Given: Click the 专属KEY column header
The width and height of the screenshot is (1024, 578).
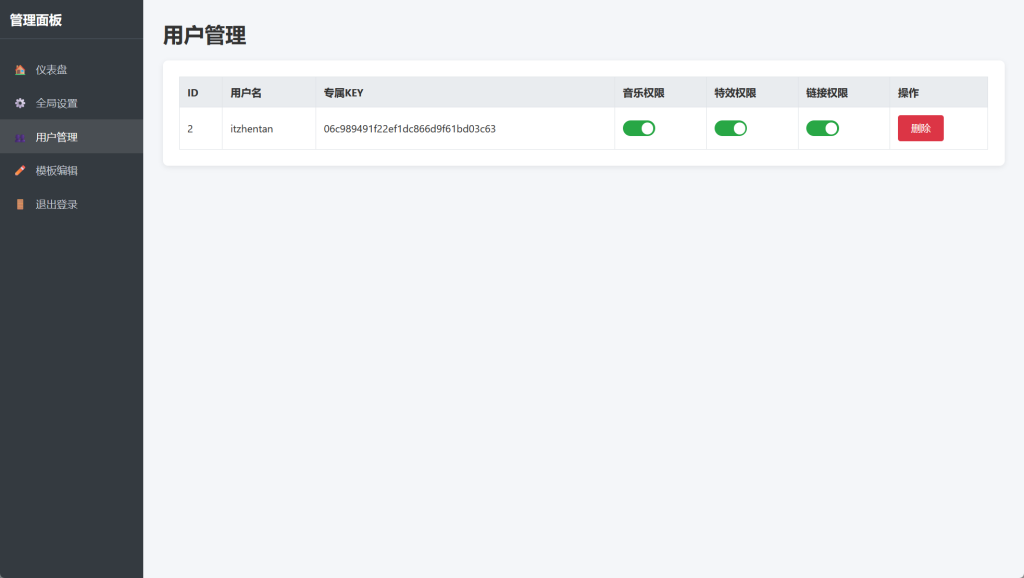Looking at the screenshot, I should tap(343, 93).
